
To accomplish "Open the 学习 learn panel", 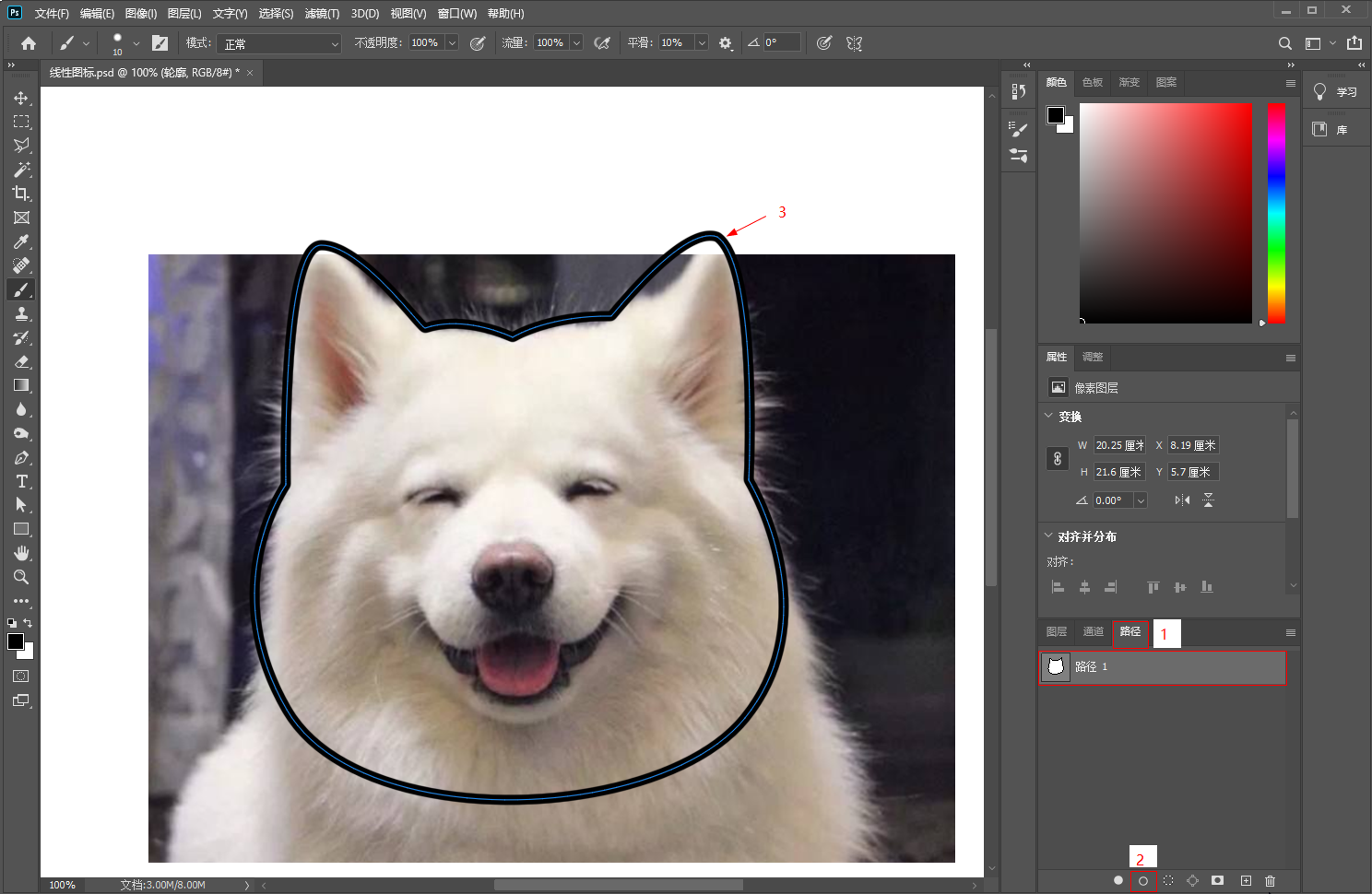I will tap(1335, 91).
